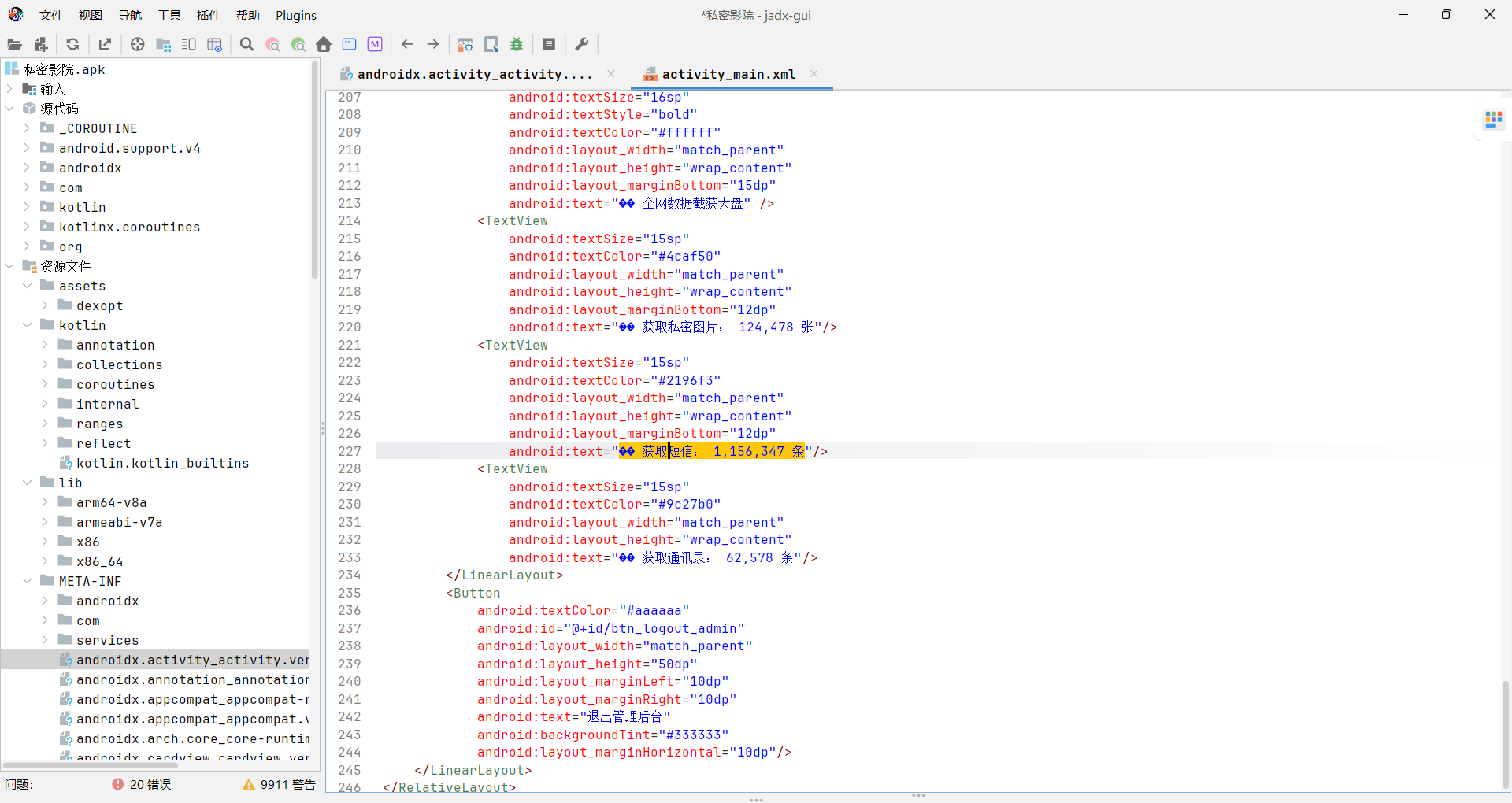Reload the project with the refresh icon
The image size is (1512, 803).
(x=72, y=45)
